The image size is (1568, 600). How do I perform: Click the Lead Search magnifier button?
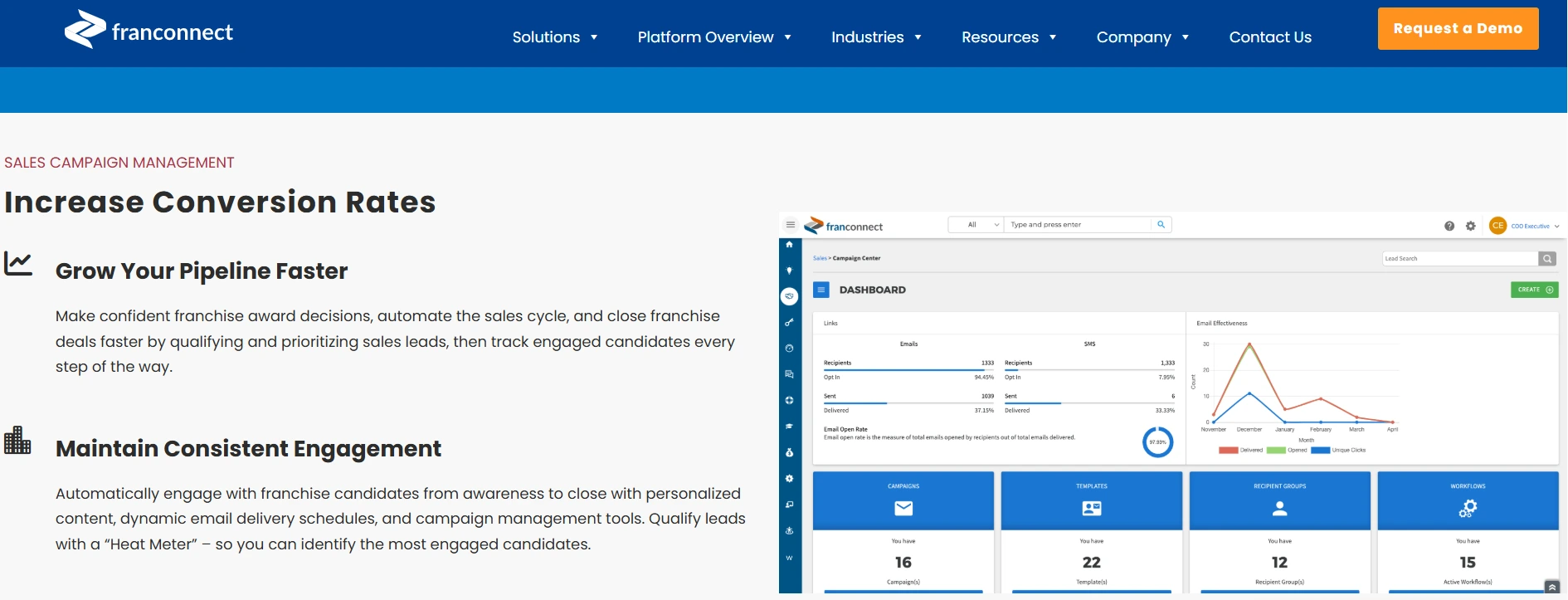tap(1547, 259)
